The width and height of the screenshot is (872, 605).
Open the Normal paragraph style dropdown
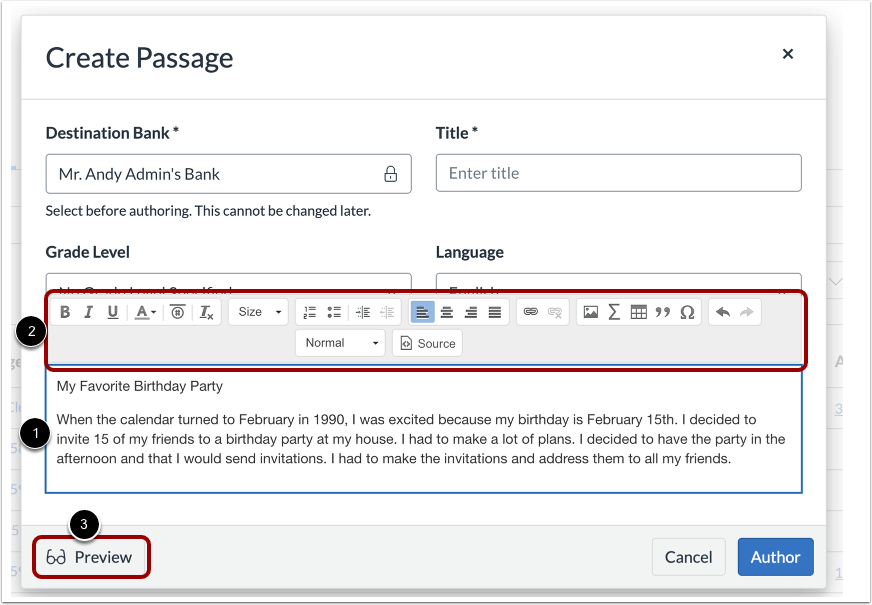coord(340,343)
